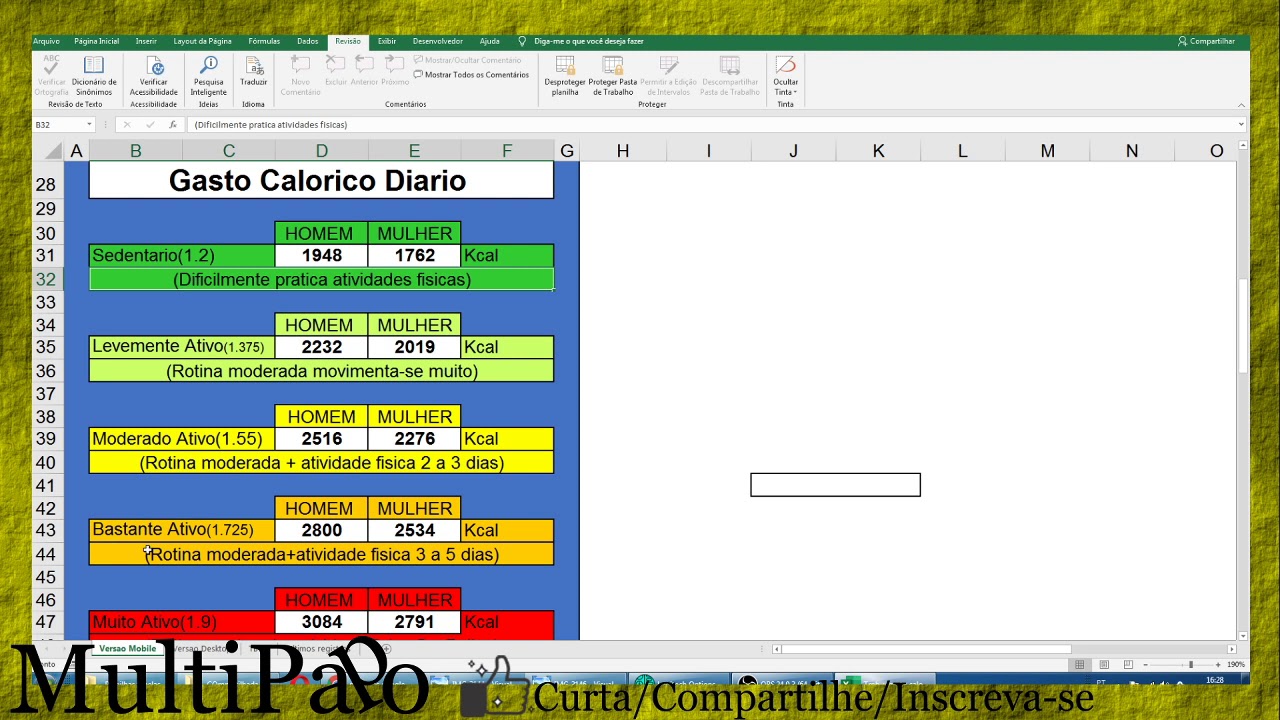Select cell with value 2791
This screenshot has height=720, width=1280.
click(x=414, y=622)
